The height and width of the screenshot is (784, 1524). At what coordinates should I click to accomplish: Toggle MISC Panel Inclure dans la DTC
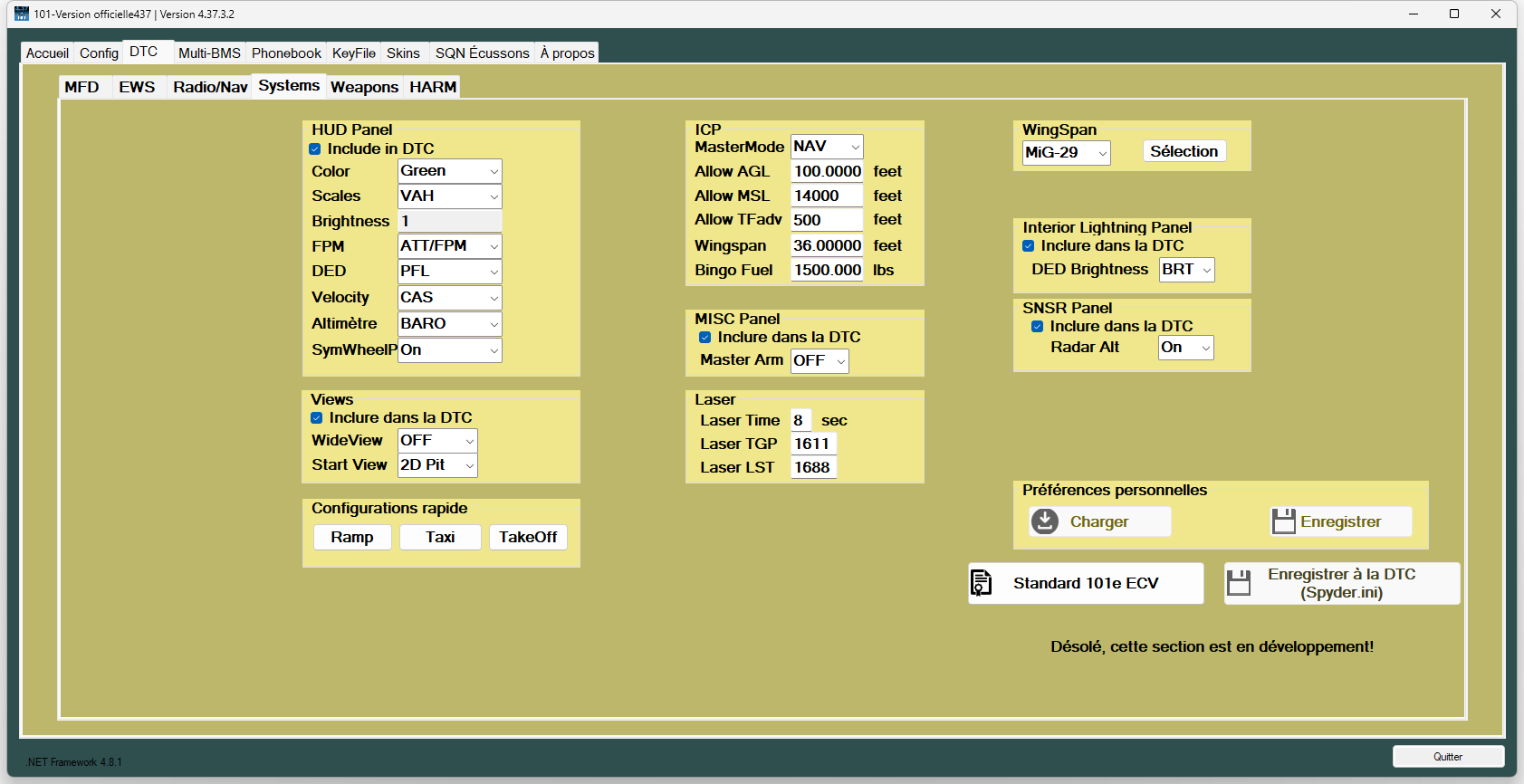pos(704,338)
